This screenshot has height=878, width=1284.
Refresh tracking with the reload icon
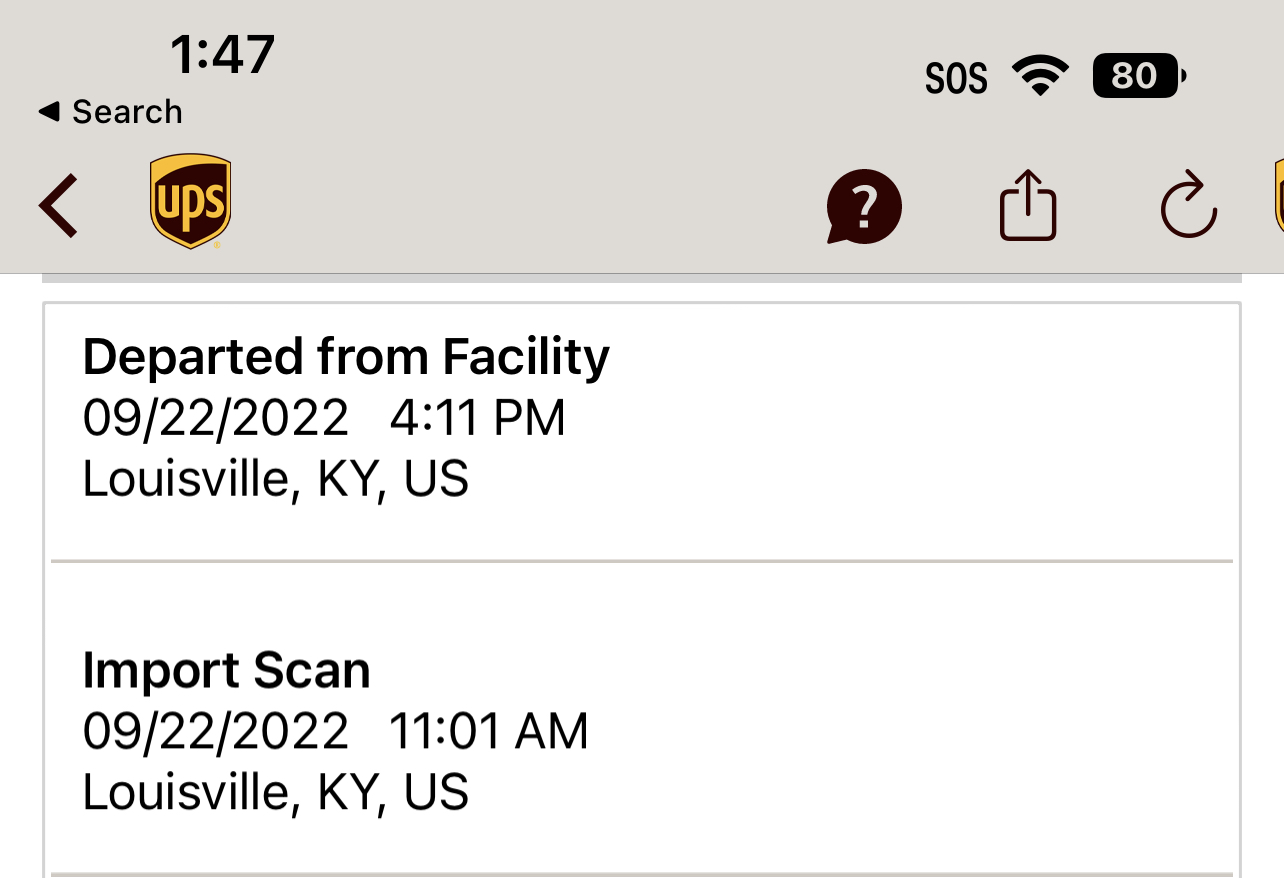point(1188,205)
